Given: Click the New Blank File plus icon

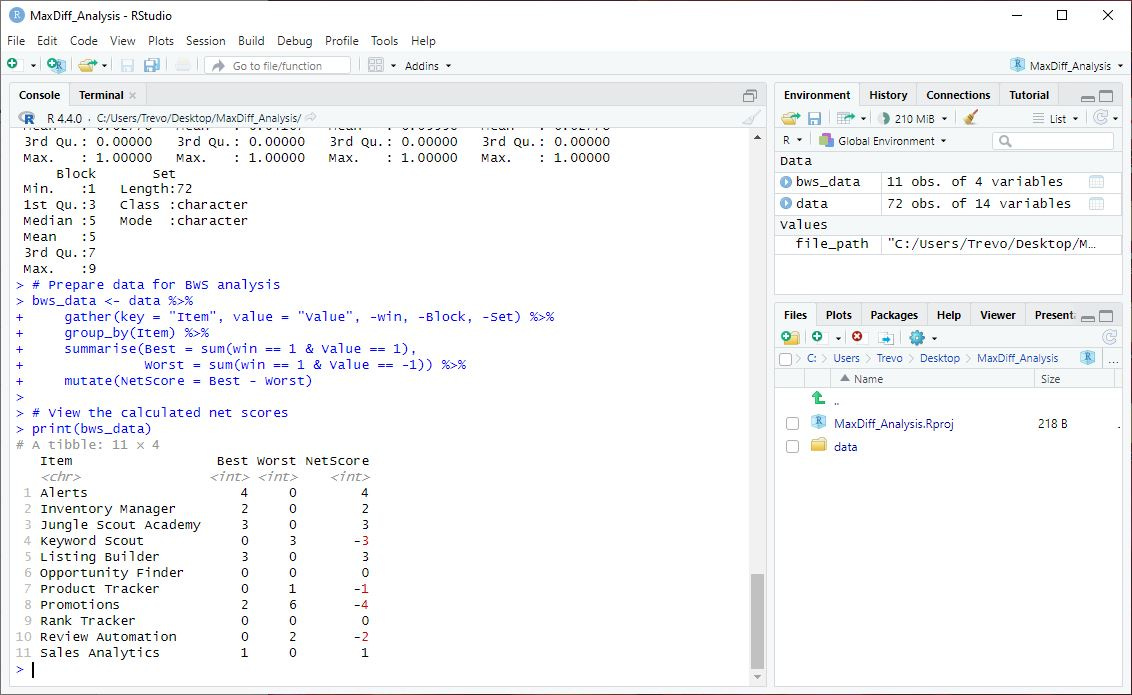Looking at the screenshot, I should point(817,337).
